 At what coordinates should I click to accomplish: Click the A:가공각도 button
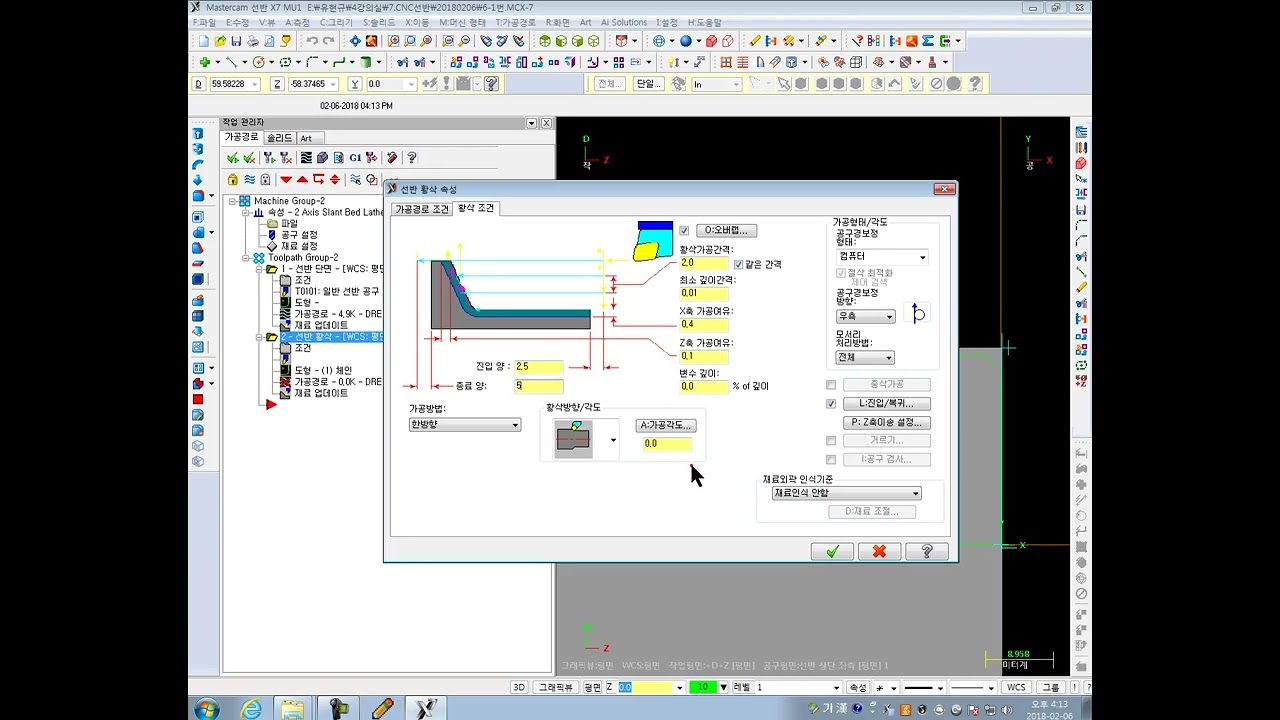coord(666,425)
